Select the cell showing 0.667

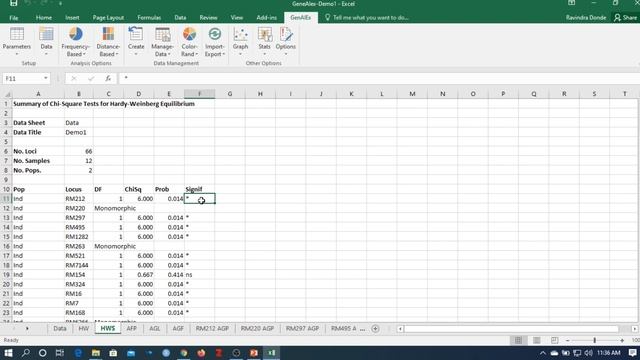[139, 275]
